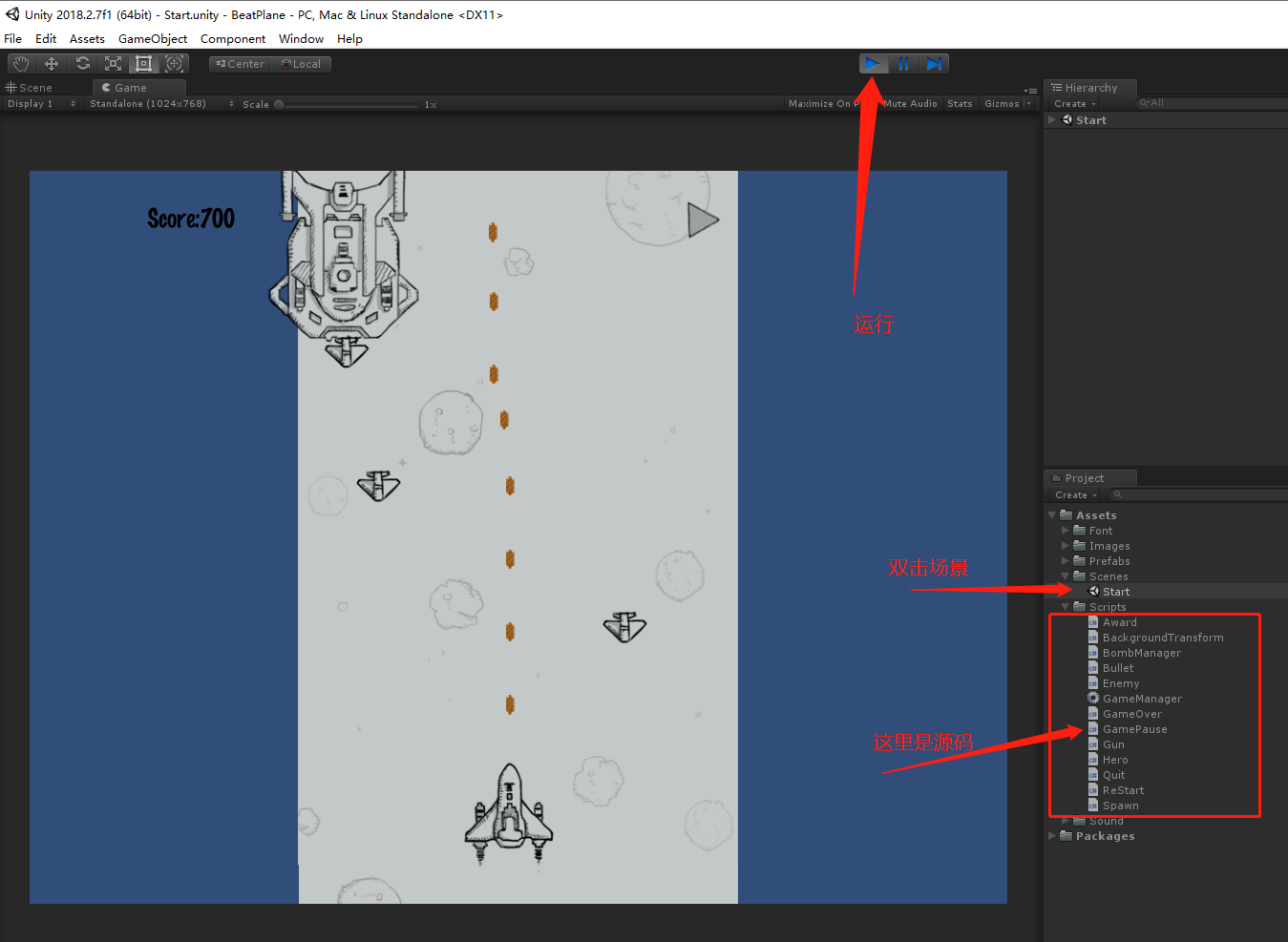
Task: Select the Spawn script icon
Action: pyautogui.click(x=1093, y=806)
